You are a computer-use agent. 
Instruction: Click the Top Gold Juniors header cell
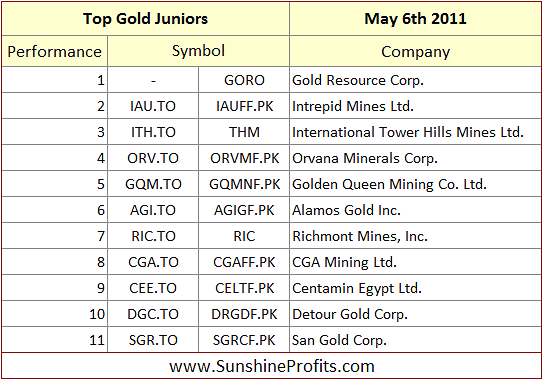pyautogui.click(x=145, y=19)
